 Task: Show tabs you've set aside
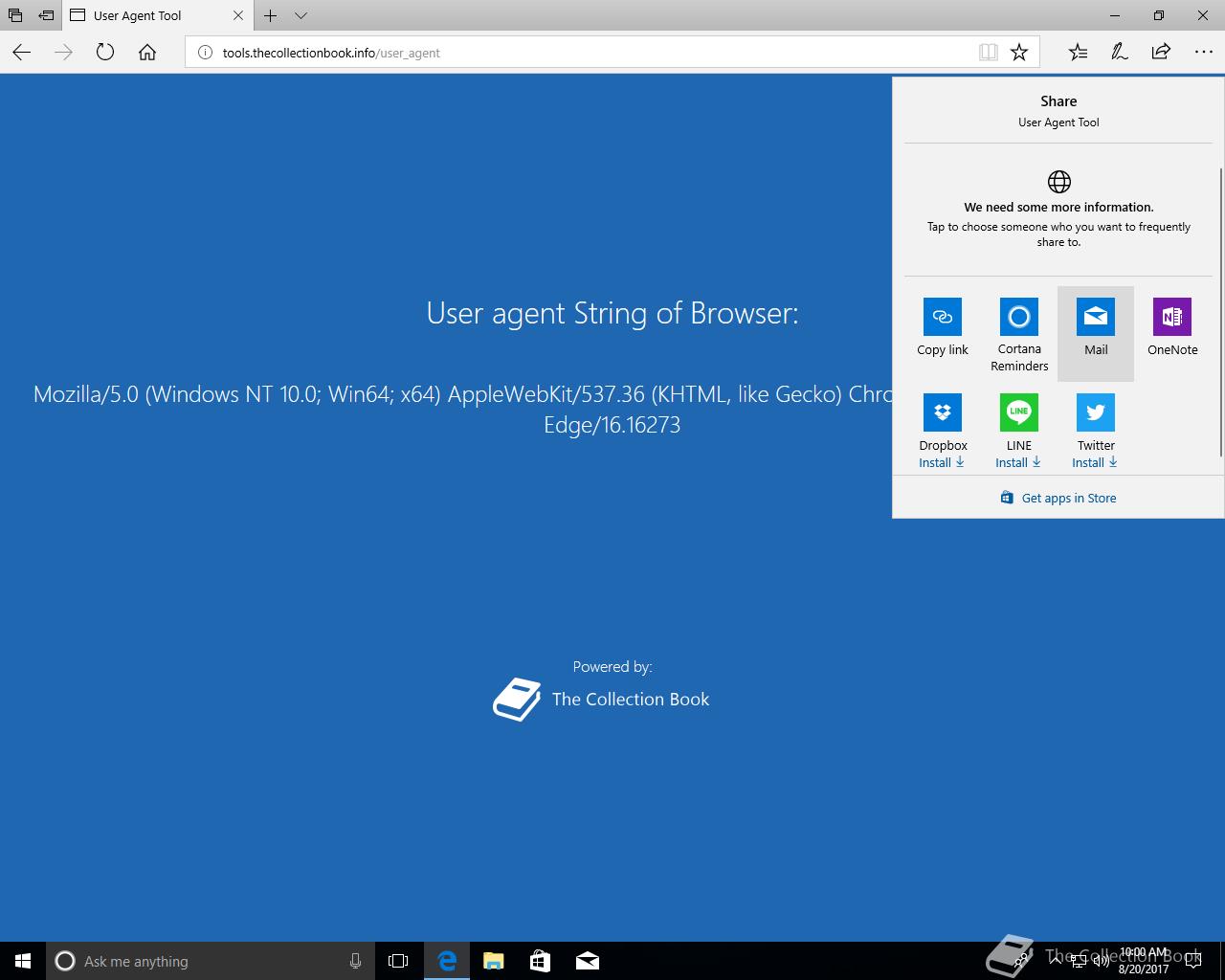tap(14, 15)
